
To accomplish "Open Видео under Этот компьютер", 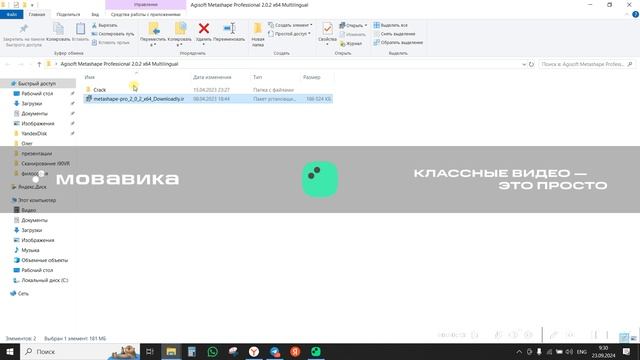I will click(x=29, y=210).
